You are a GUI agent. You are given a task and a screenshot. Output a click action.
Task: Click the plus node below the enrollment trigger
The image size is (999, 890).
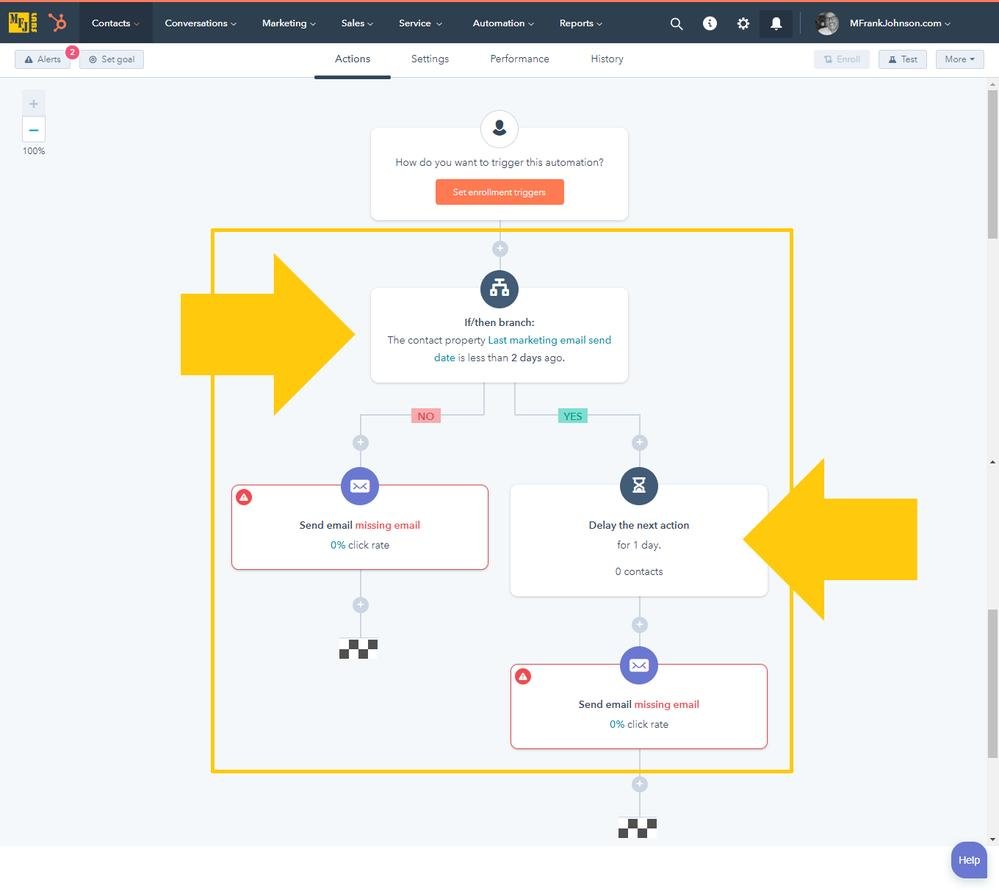(499, 248)
